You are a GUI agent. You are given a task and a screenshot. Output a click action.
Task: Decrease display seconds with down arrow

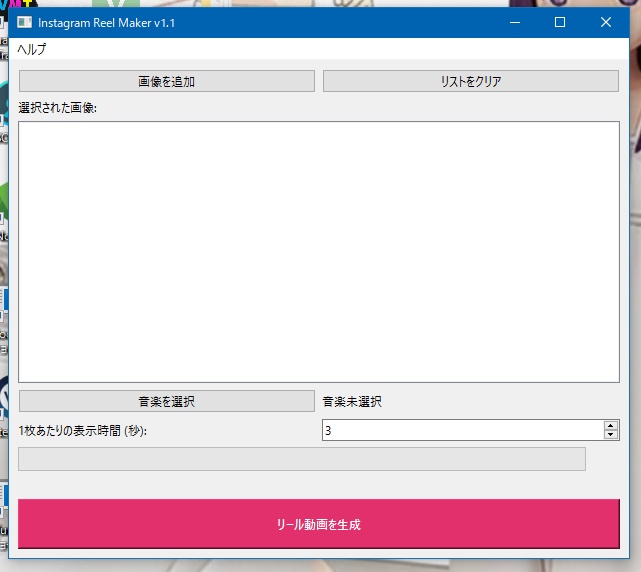click(611, 435)
